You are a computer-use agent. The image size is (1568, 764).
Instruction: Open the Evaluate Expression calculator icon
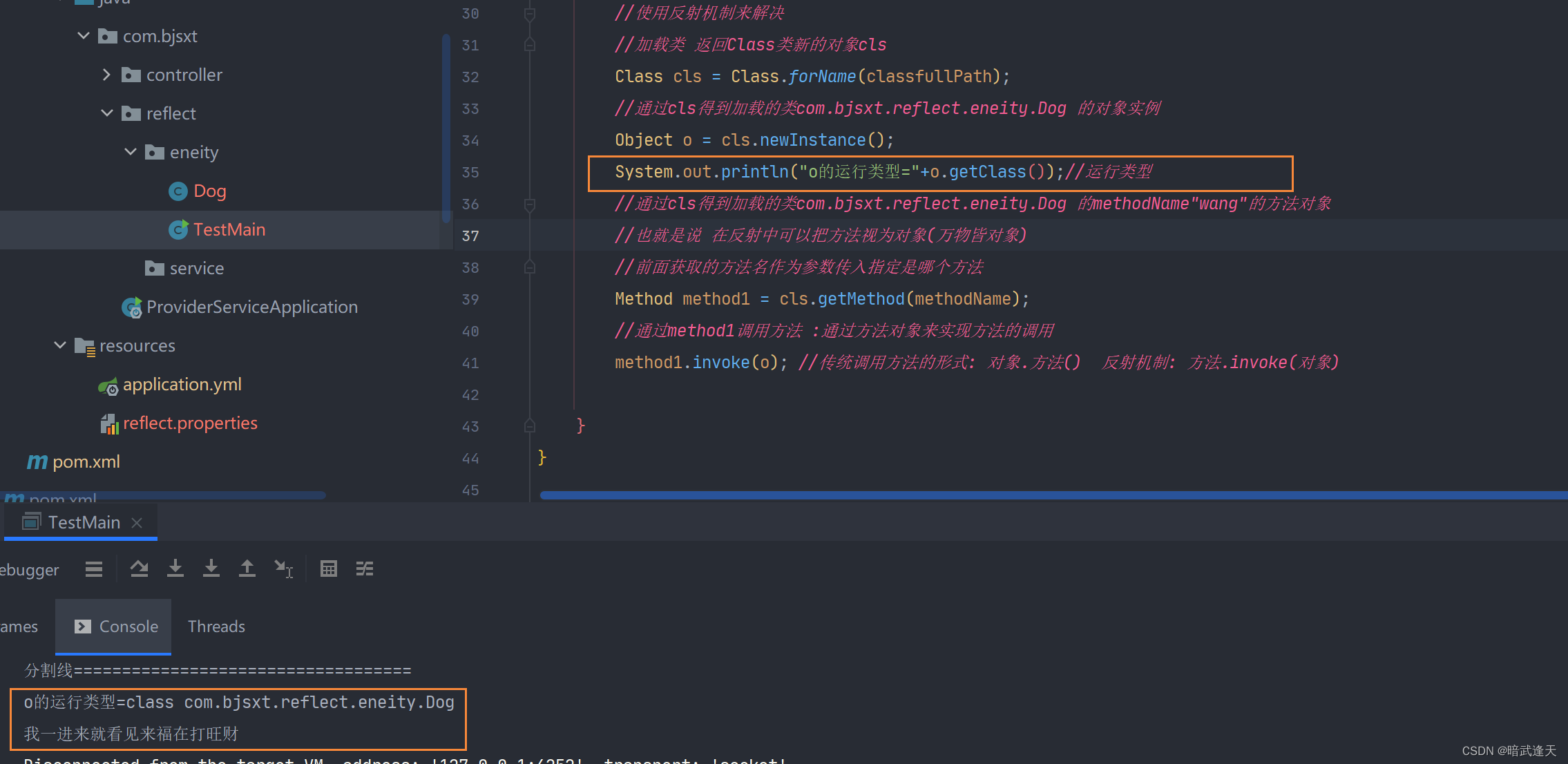coord(329,569)
